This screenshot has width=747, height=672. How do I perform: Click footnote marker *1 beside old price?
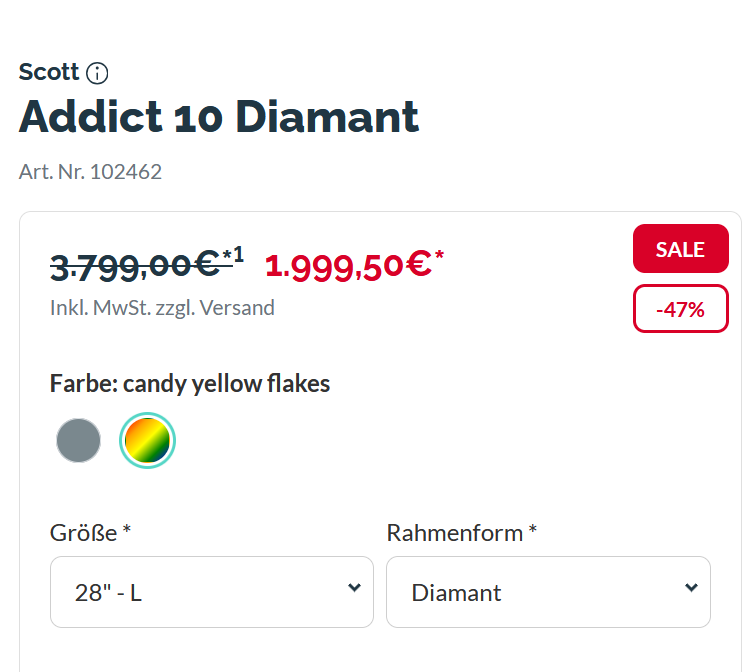[233, 255]
